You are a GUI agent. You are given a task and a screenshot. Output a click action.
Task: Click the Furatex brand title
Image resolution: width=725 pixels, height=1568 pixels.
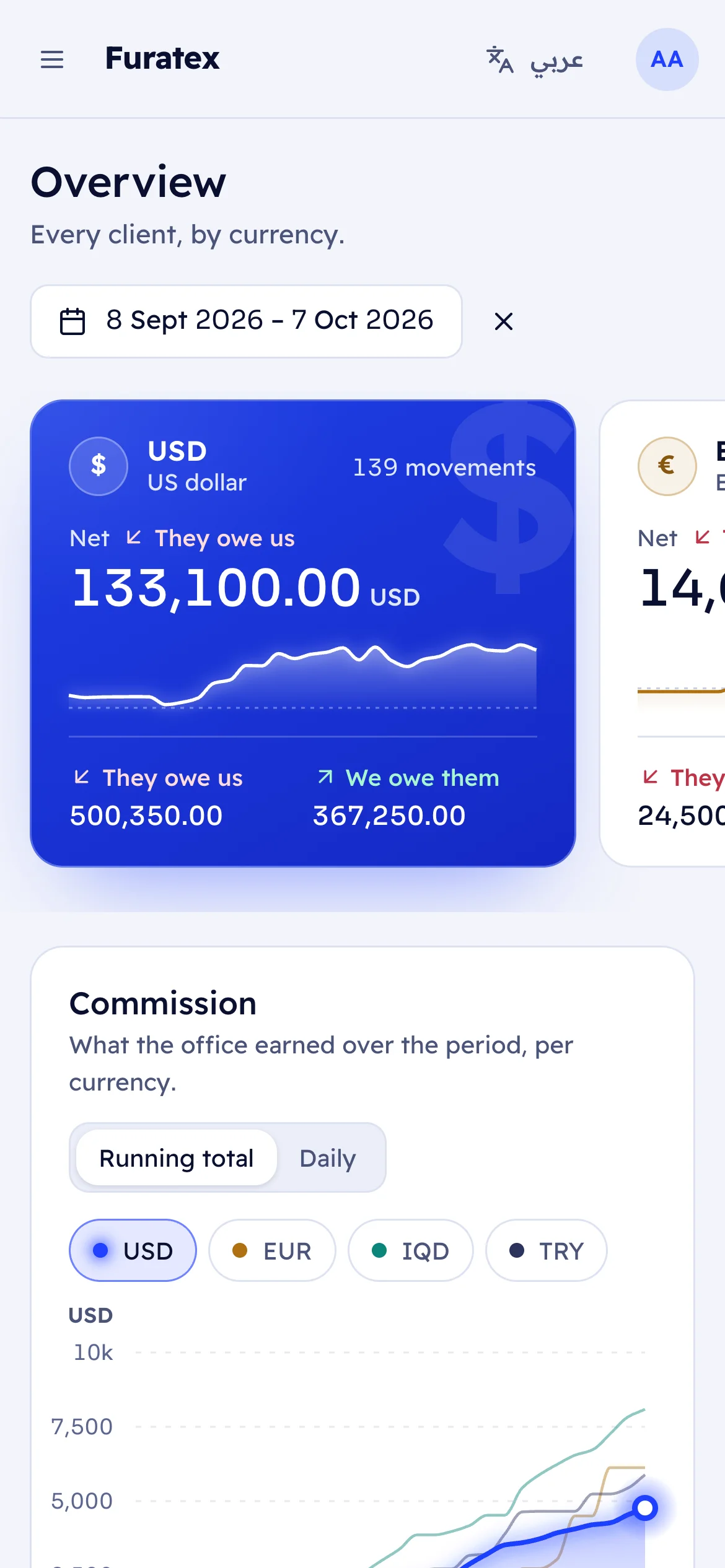point(162,58)
